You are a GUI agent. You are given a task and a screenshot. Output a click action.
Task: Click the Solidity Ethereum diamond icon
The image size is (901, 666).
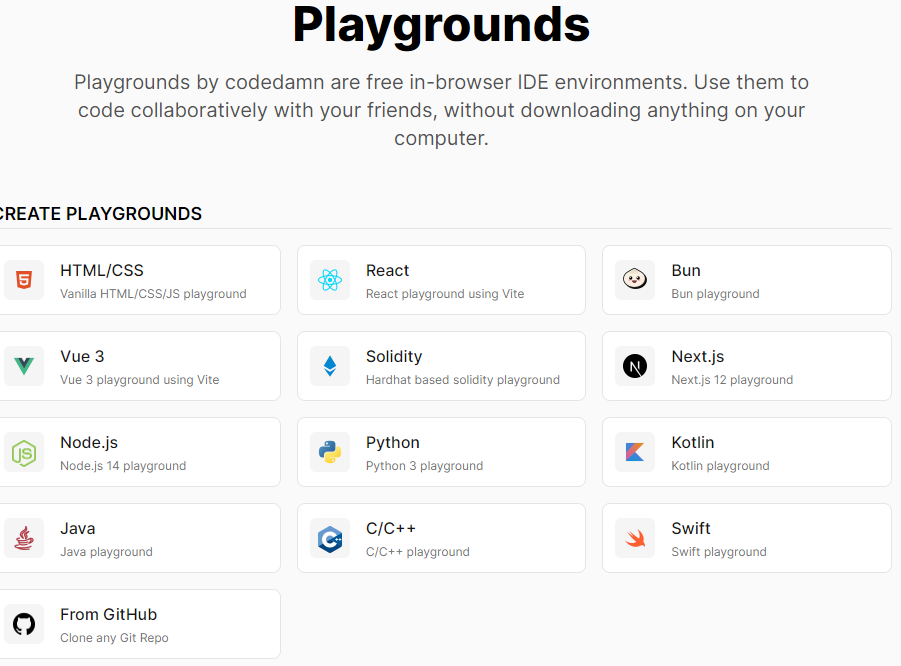pyautogui.click(x=330, y=366)
